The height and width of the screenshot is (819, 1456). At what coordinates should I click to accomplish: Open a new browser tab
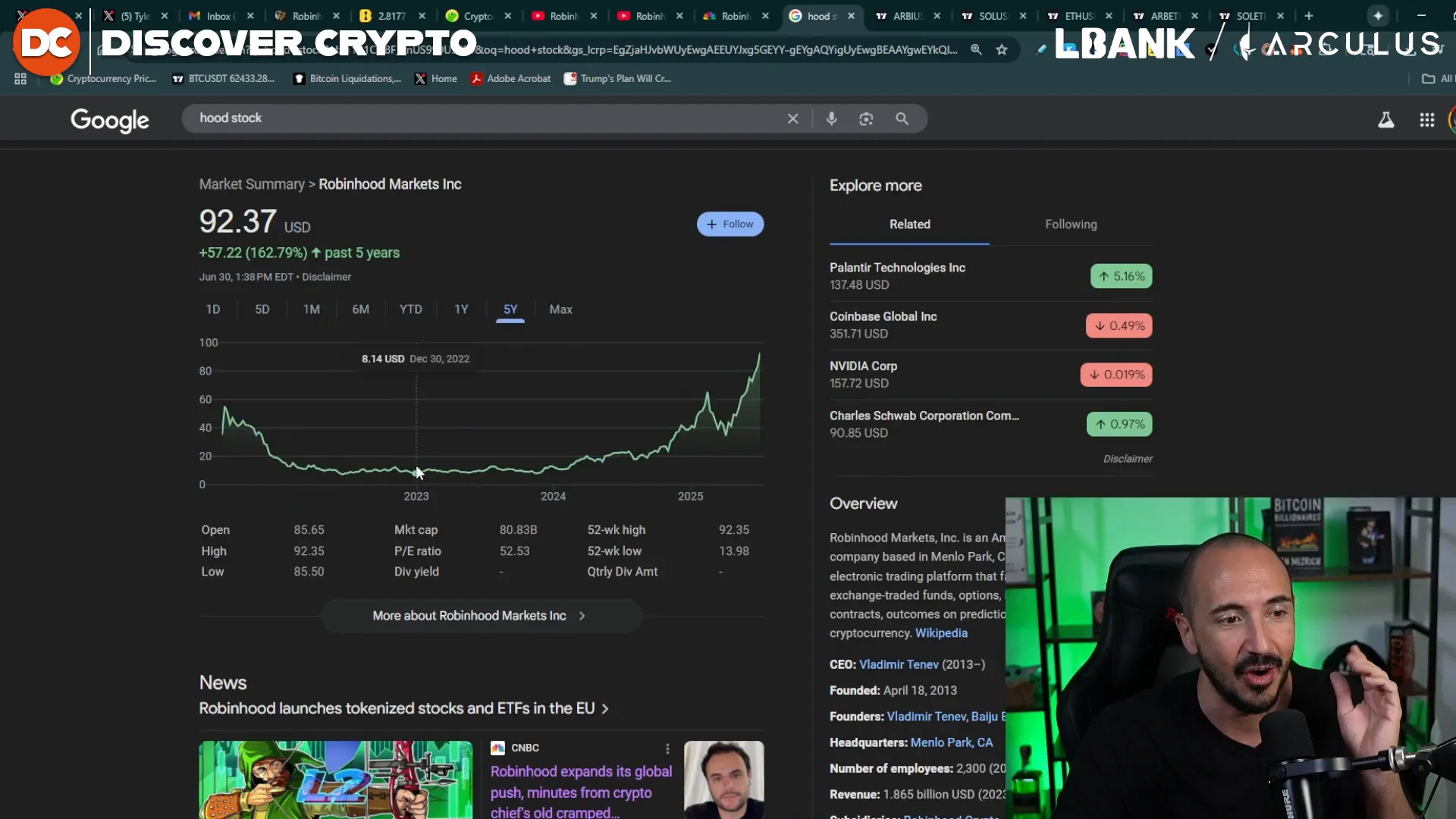coord(1308,16)
